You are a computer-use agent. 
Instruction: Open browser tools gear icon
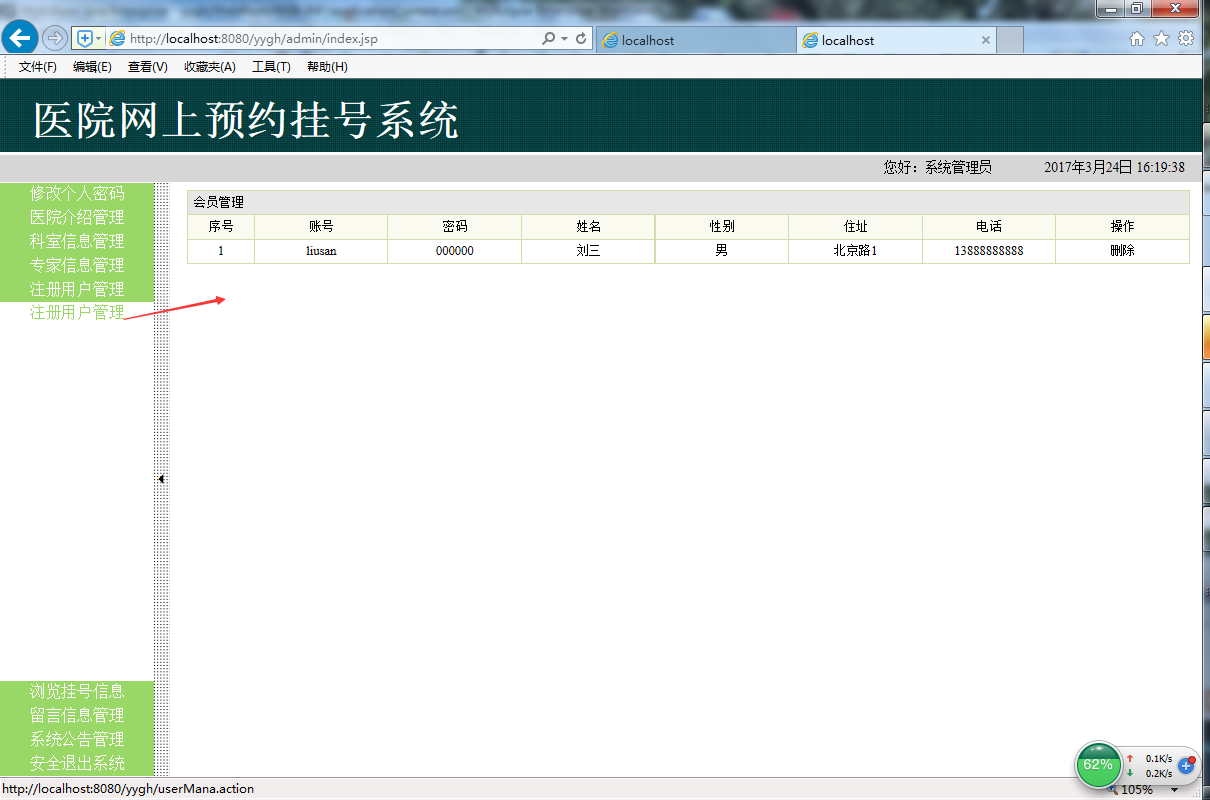pyautogui.click(x=1186, y=39)
